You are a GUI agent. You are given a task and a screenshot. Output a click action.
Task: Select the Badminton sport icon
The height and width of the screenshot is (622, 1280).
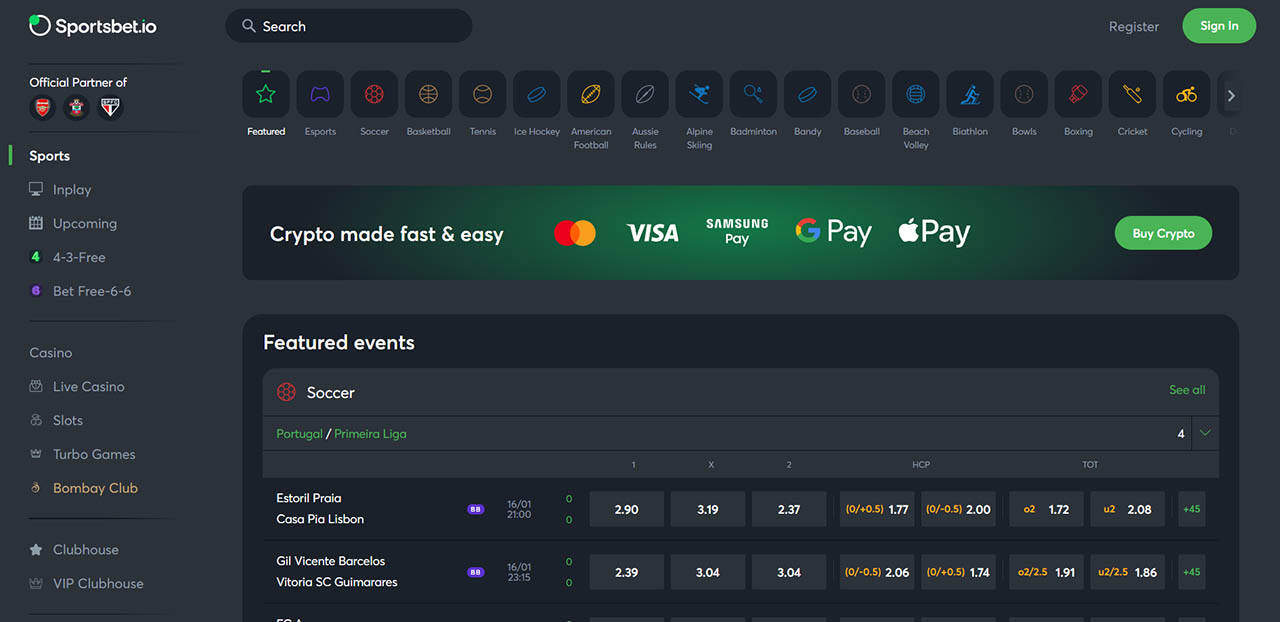[x=753, y=95]
